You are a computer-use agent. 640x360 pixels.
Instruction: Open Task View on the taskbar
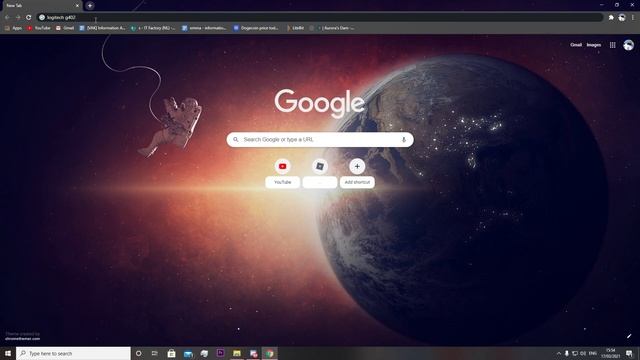click(x=155, y=353)
